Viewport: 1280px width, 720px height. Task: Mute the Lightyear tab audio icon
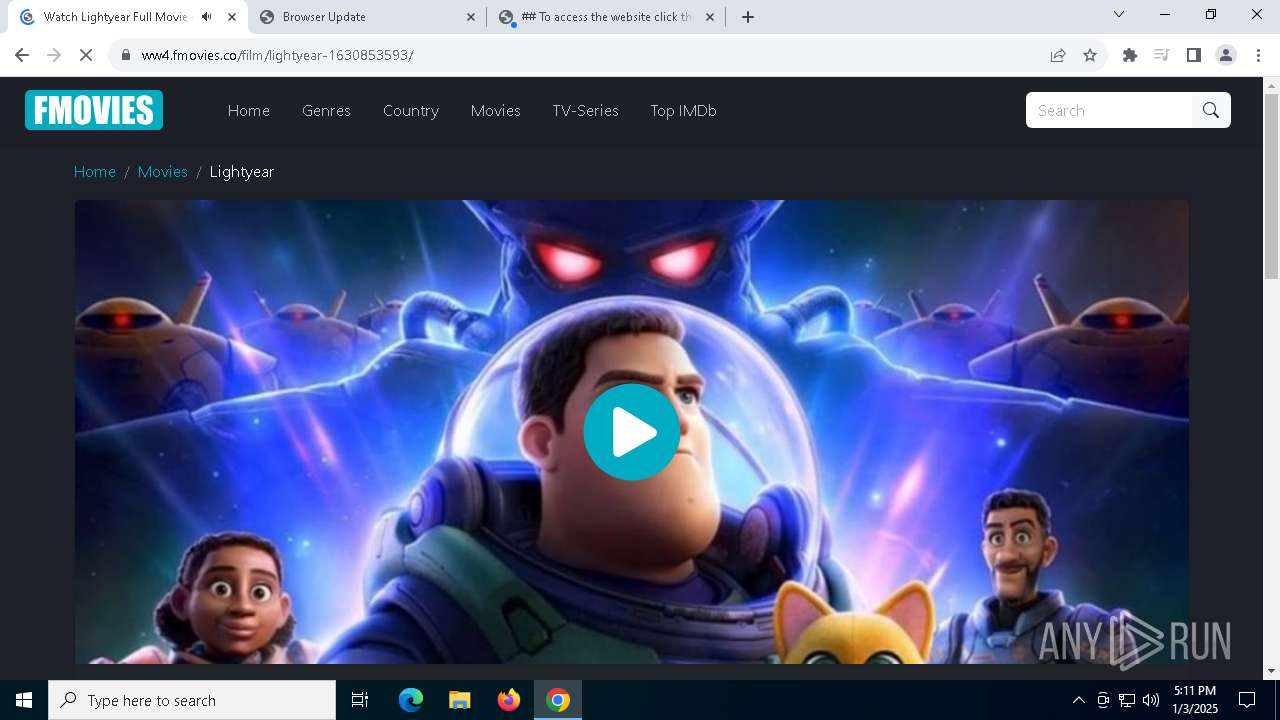(207, 17)
